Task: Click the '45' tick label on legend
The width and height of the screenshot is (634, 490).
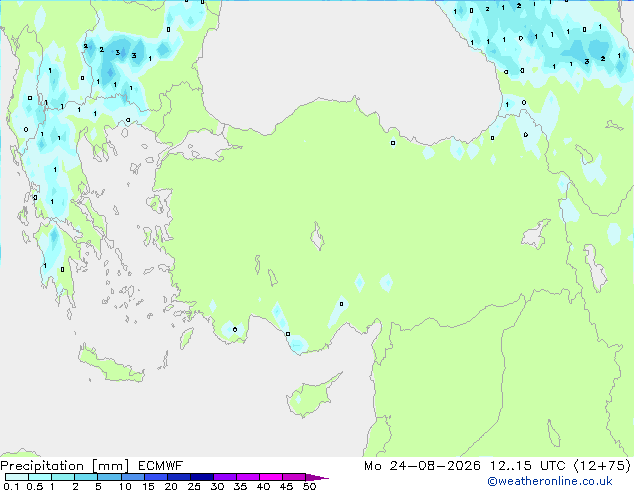Action: click(286, 486)
